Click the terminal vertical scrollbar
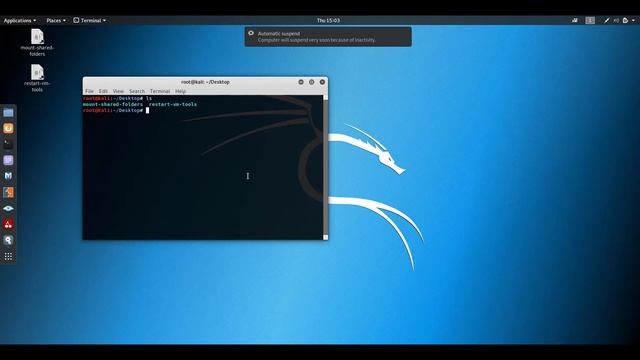The width and height of the screenshot is (640, 360). click(325, 167)
